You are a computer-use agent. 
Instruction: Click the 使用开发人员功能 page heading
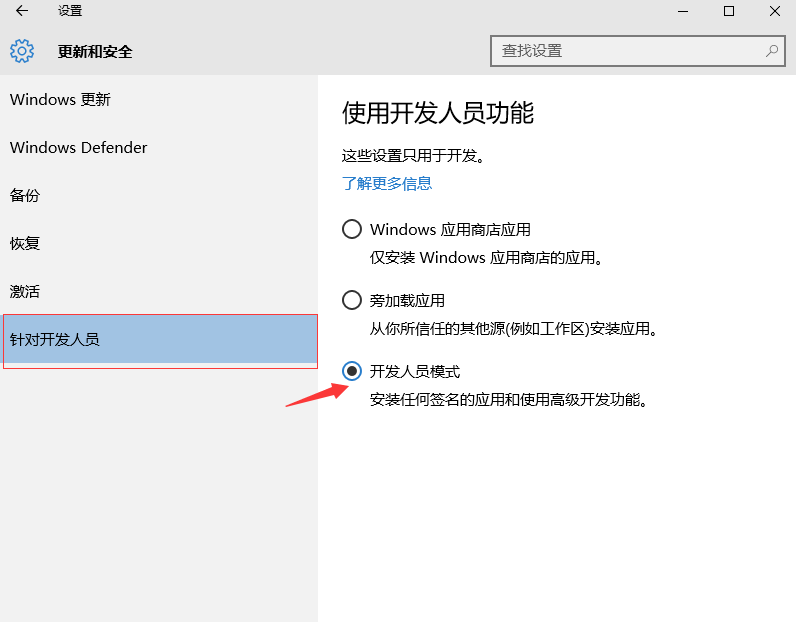click(438, 112)
